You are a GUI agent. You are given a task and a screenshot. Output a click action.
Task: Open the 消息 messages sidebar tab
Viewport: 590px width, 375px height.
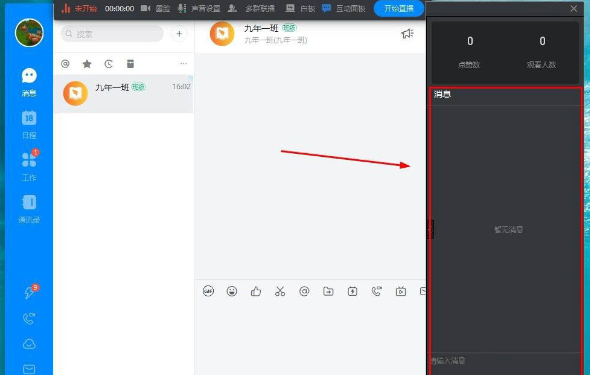click(x=29, y=83)
